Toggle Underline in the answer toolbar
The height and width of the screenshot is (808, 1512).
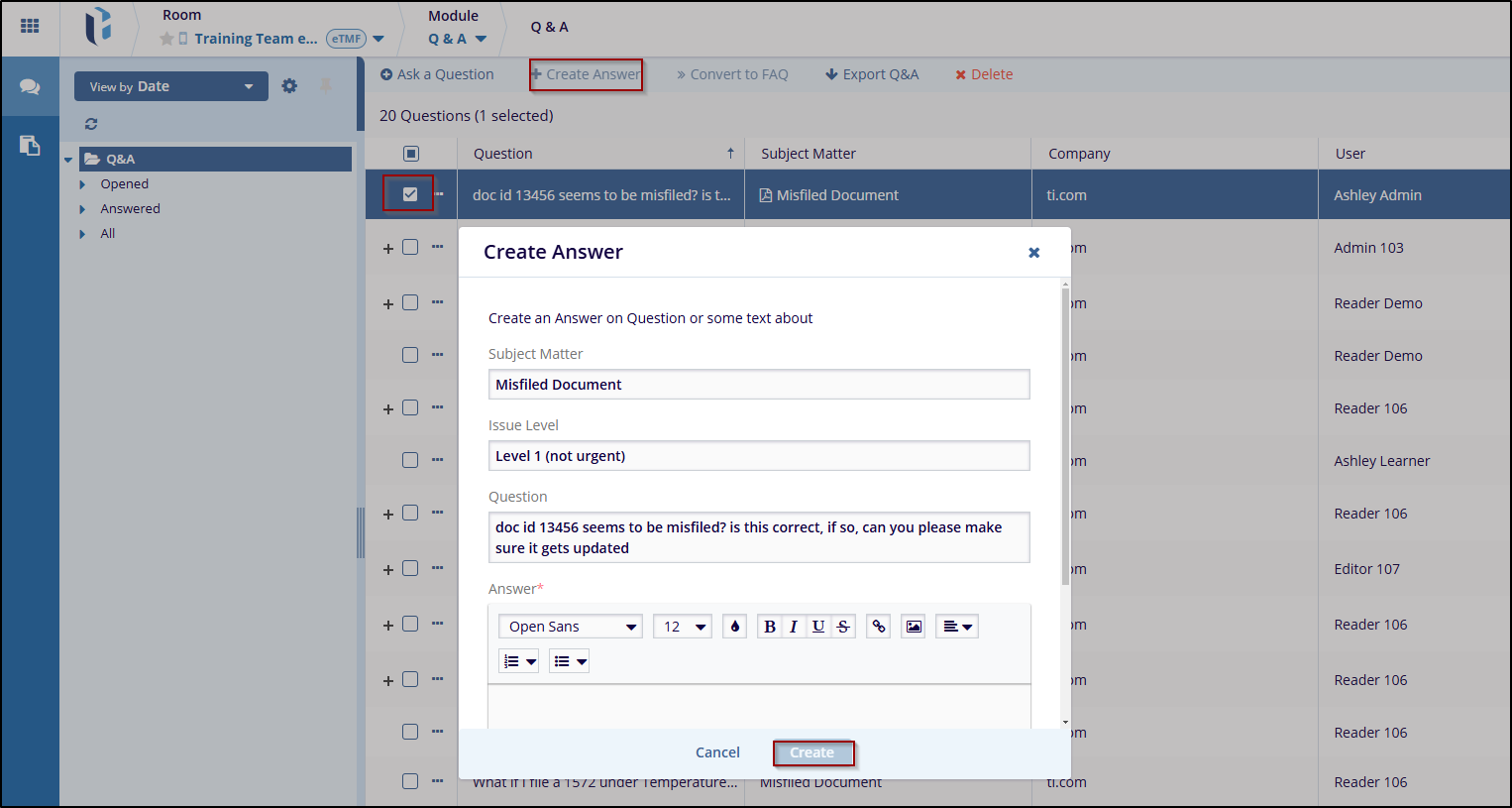[x=818, y=627]
